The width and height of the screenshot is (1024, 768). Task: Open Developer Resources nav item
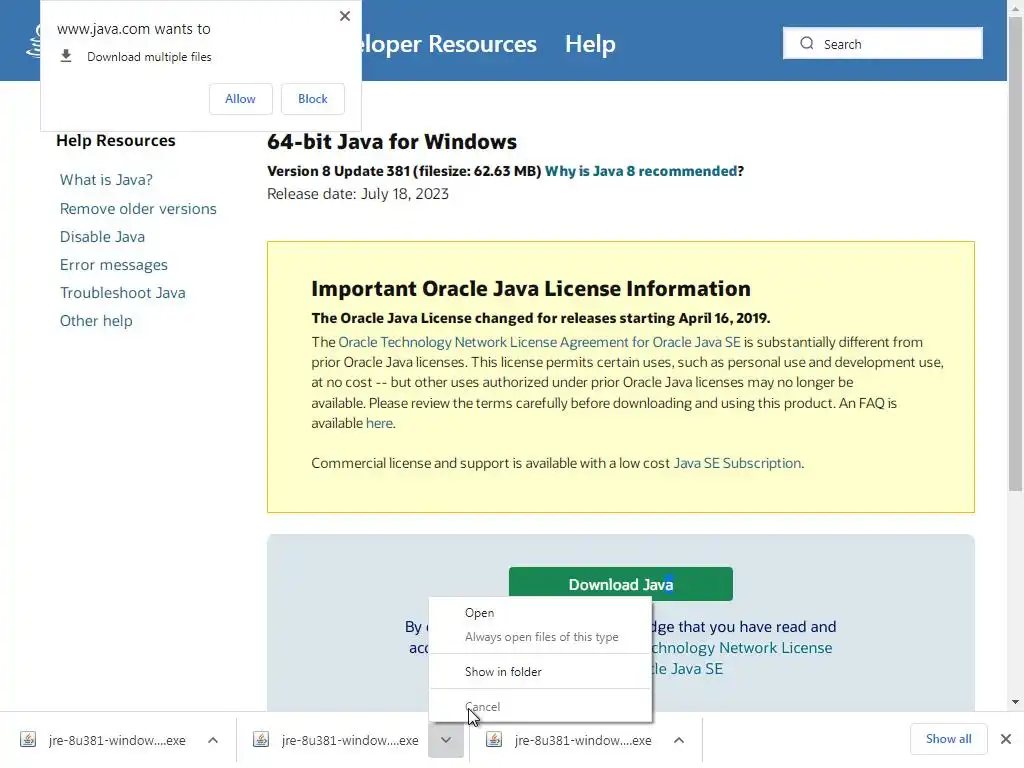(x=448, y=44)
